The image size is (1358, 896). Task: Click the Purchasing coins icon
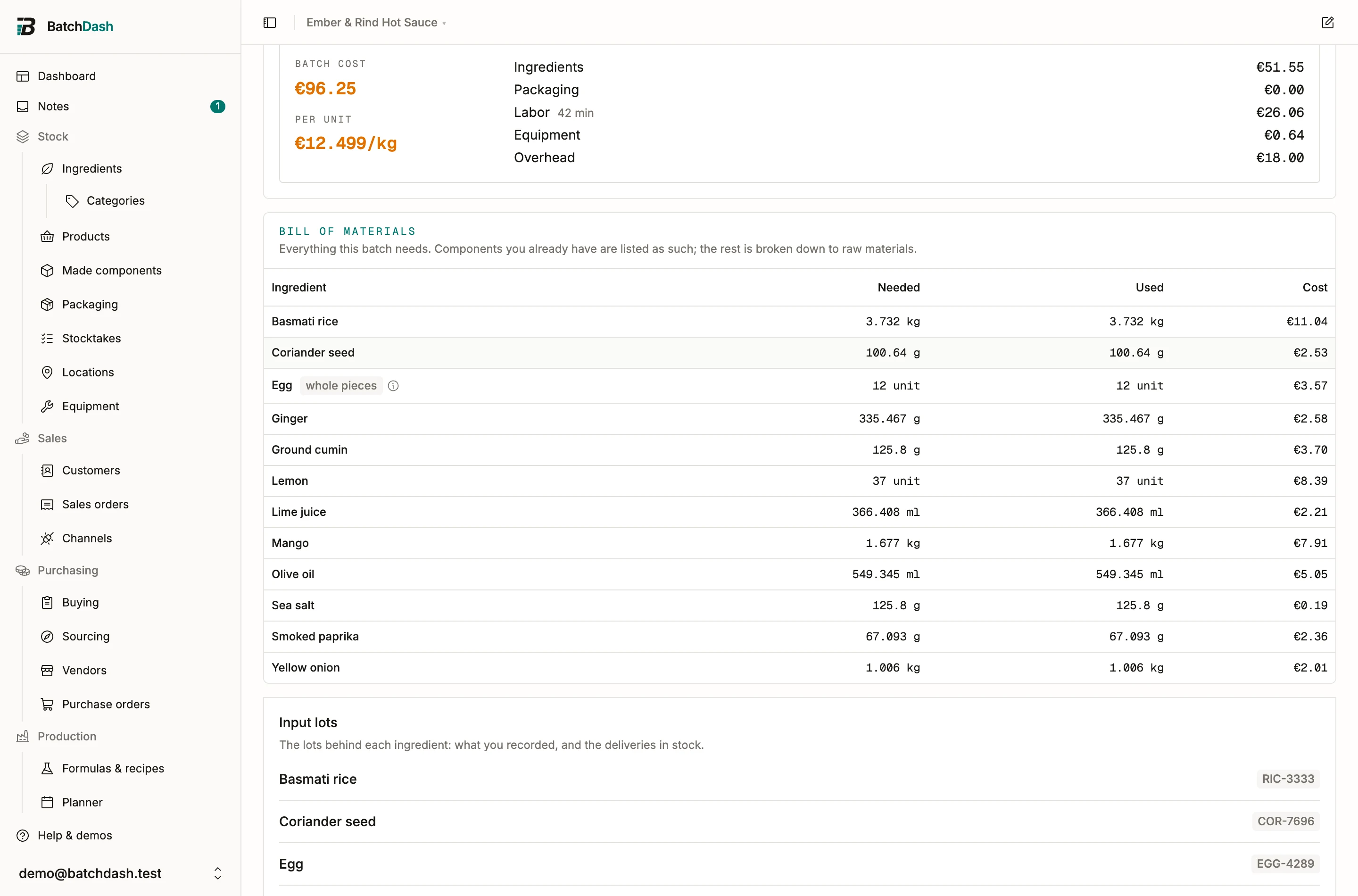pos(23,570)
